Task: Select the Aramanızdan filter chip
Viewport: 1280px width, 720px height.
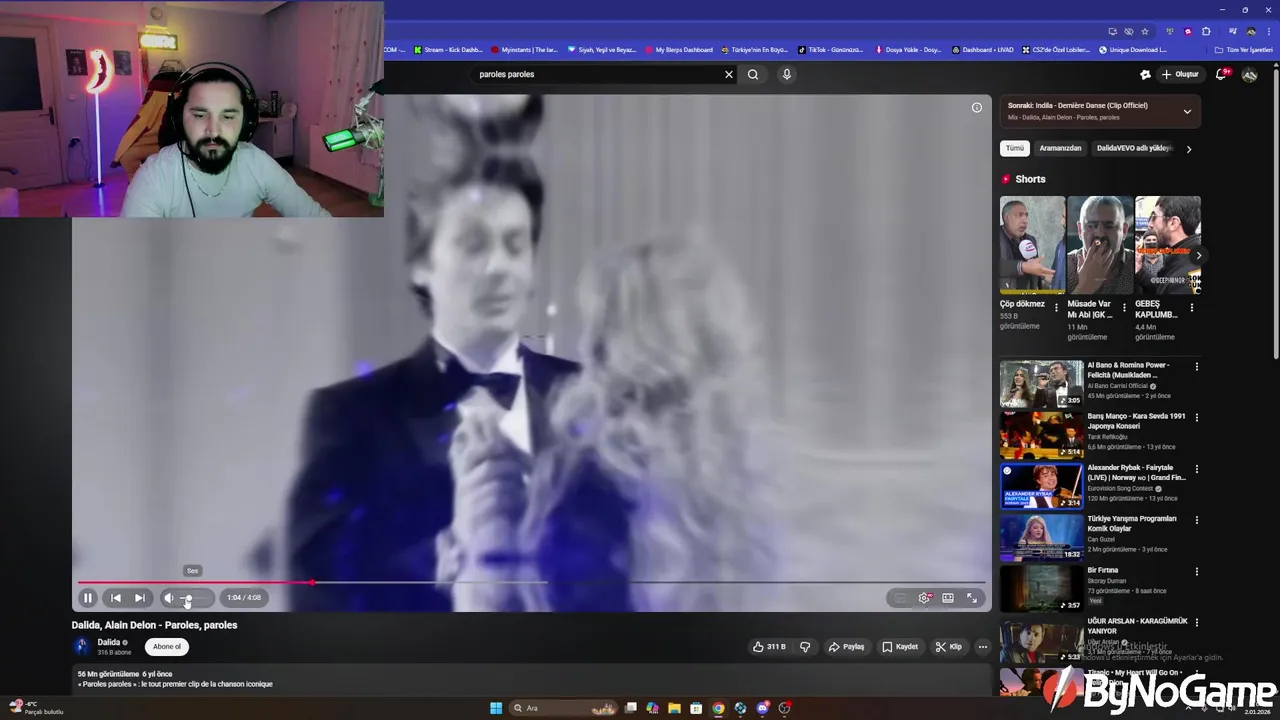Action: [1060, 148]
